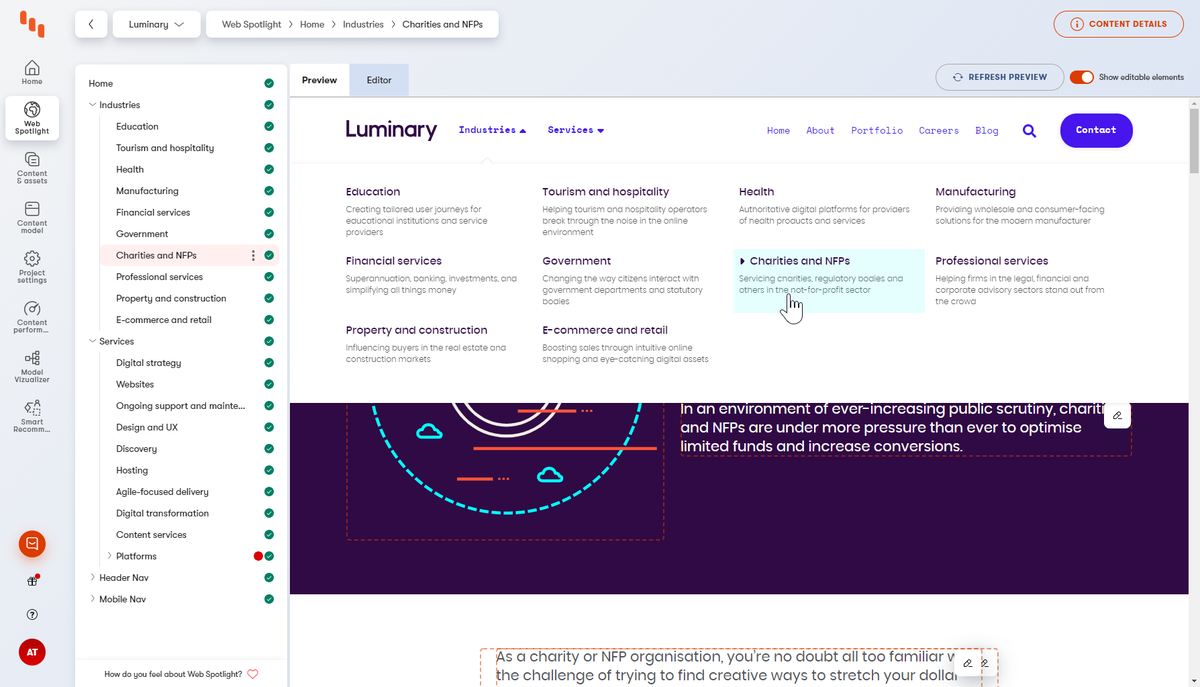This screenshot has width=1200, height=687.
Task: Open the help question-mark icon
Action: click(x=32, y=614)
